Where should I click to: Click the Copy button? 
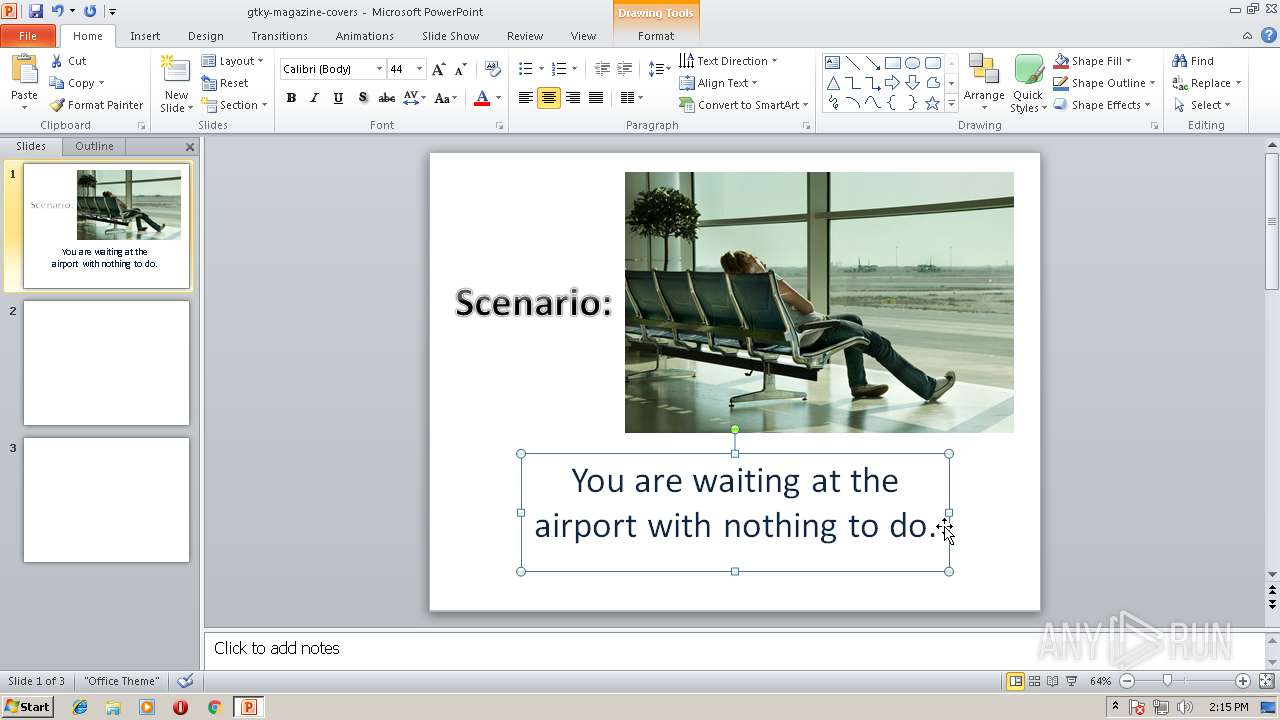(77, 83)
